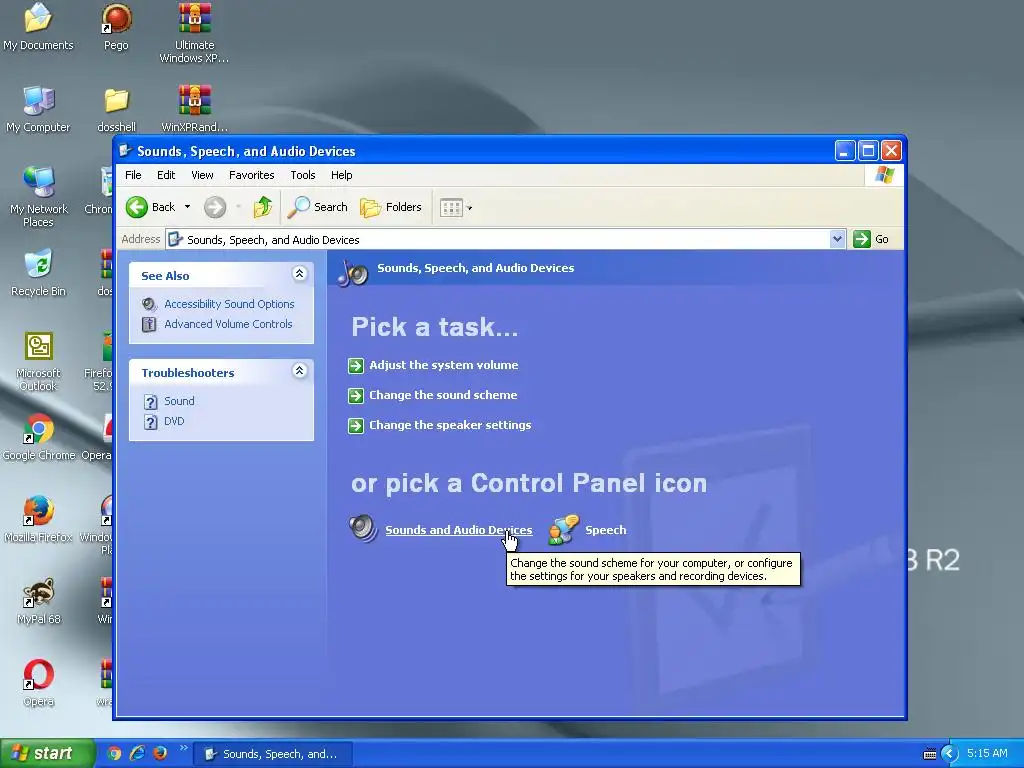1024x768 pixels.
Task: Open the View menu
Action: point(202,175)
